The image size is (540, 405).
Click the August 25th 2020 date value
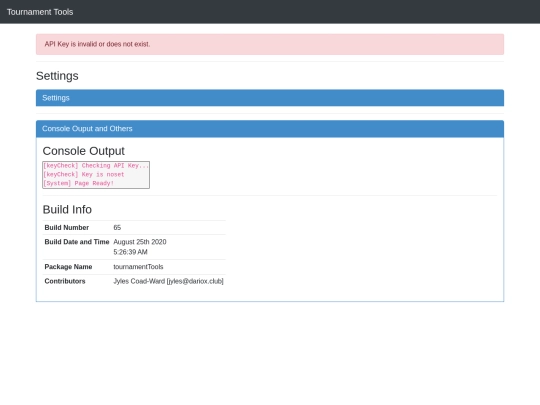(x=140, y=242)
